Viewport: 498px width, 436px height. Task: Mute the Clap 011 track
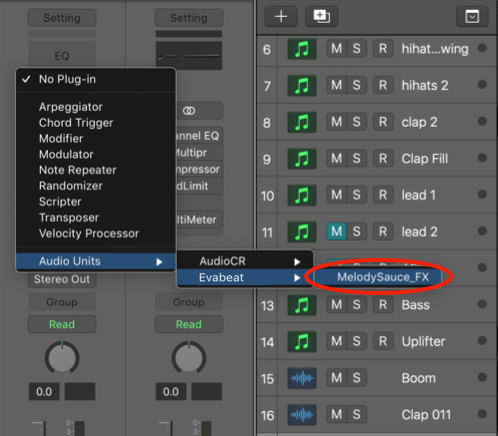point(336,414)
